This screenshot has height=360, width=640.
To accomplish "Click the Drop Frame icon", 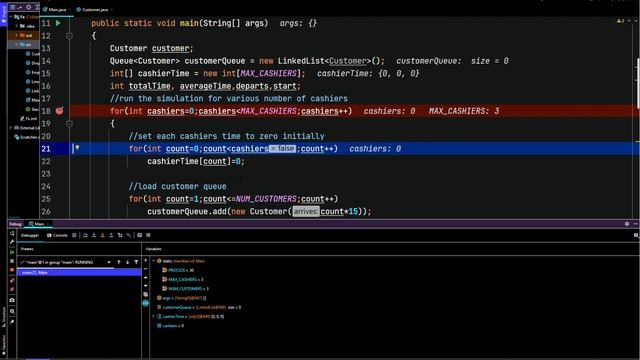I will click(x=120, y=235).
